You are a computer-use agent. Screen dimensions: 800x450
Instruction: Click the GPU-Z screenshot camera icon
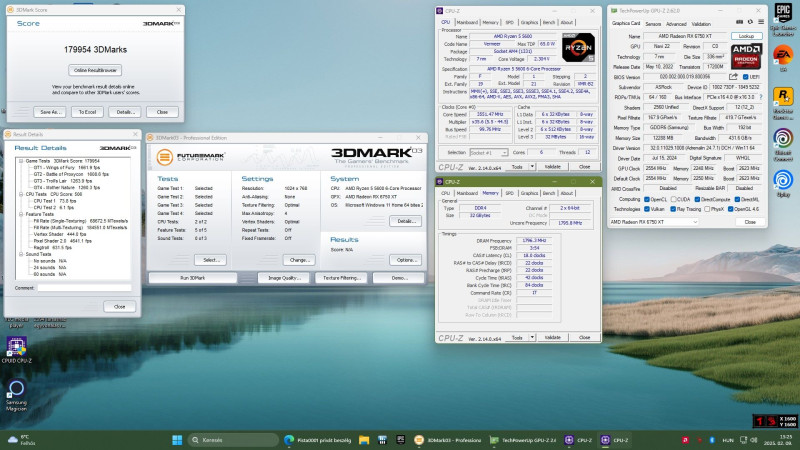pos(739,22)
